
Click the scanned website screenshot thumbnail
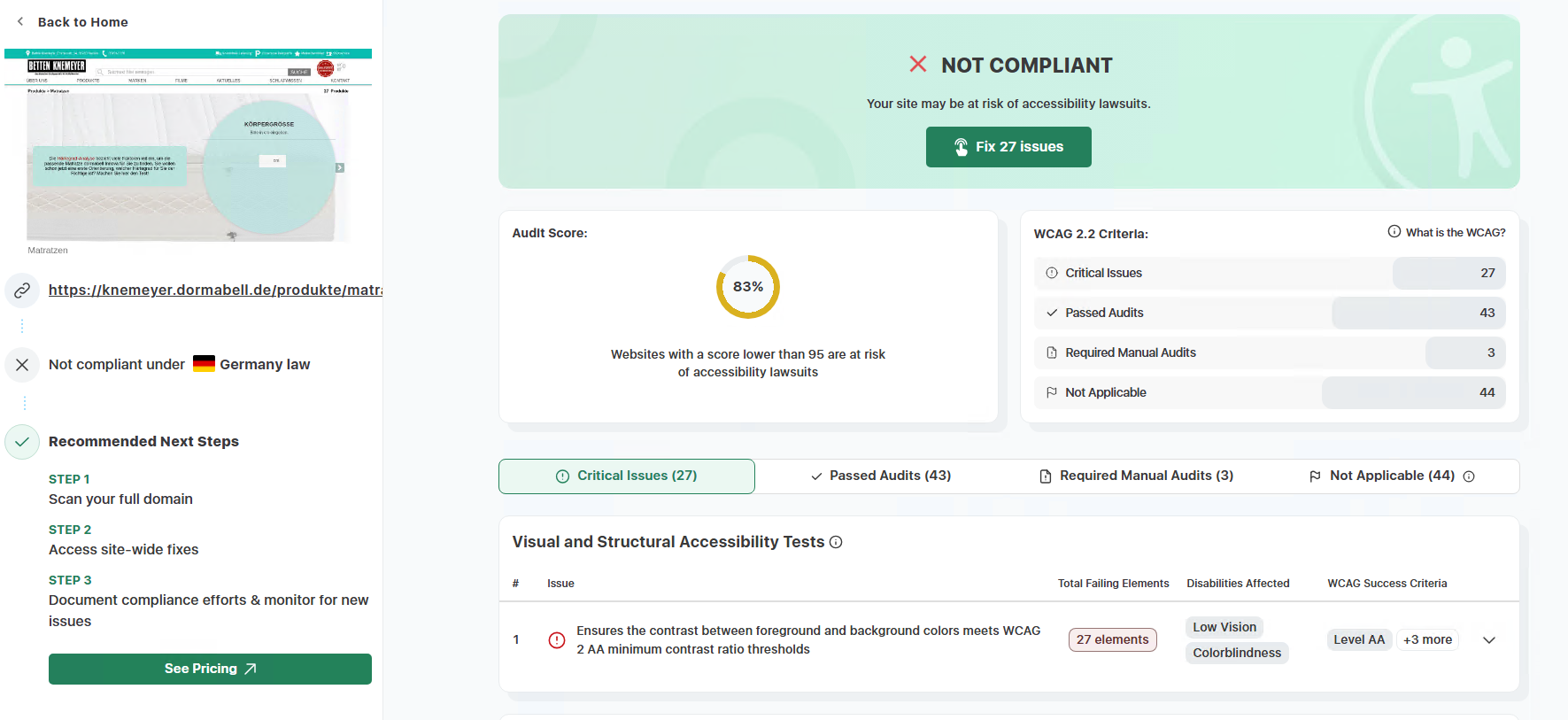188,145
